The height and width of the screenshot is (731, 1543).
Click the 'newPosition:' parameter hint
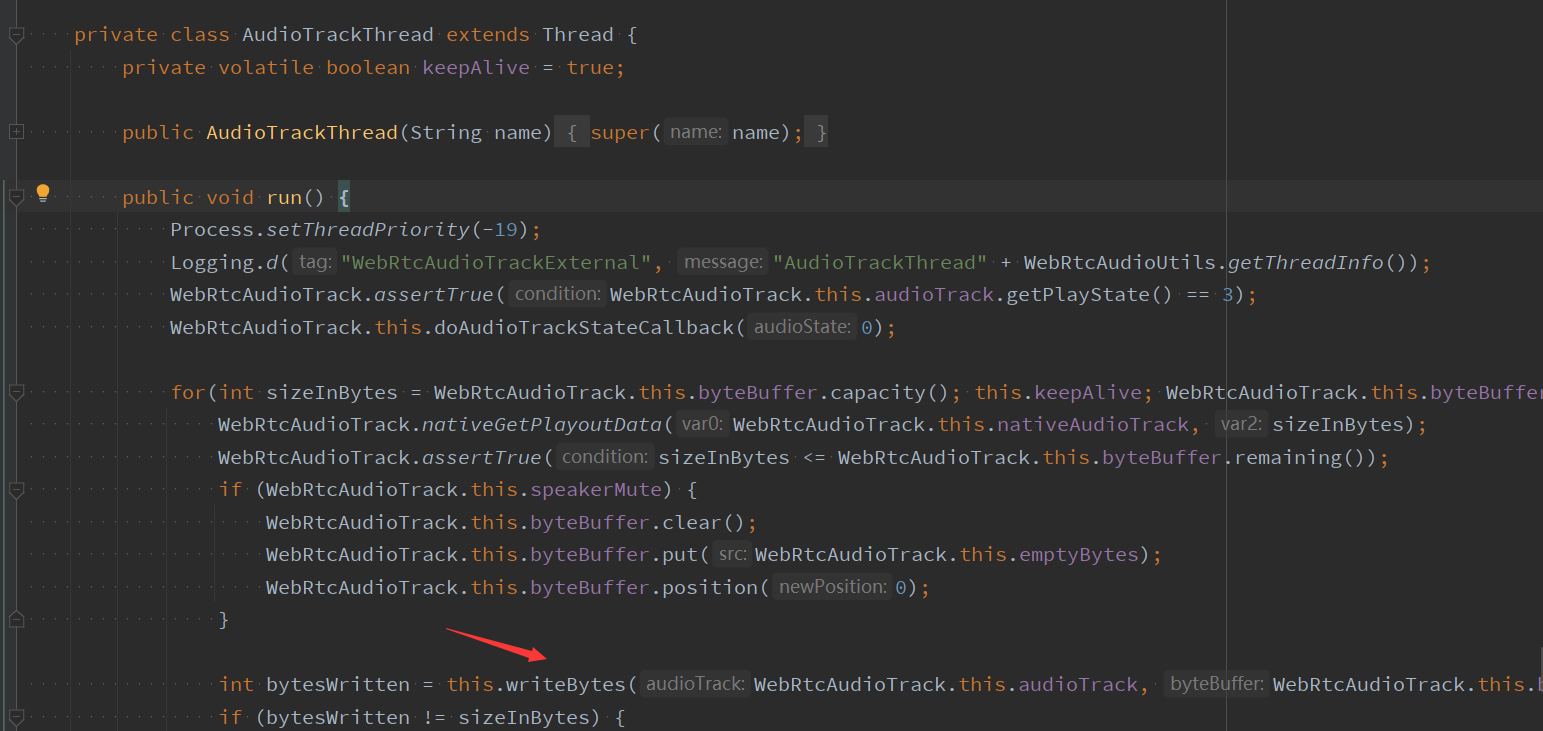(x=832, y=587)
